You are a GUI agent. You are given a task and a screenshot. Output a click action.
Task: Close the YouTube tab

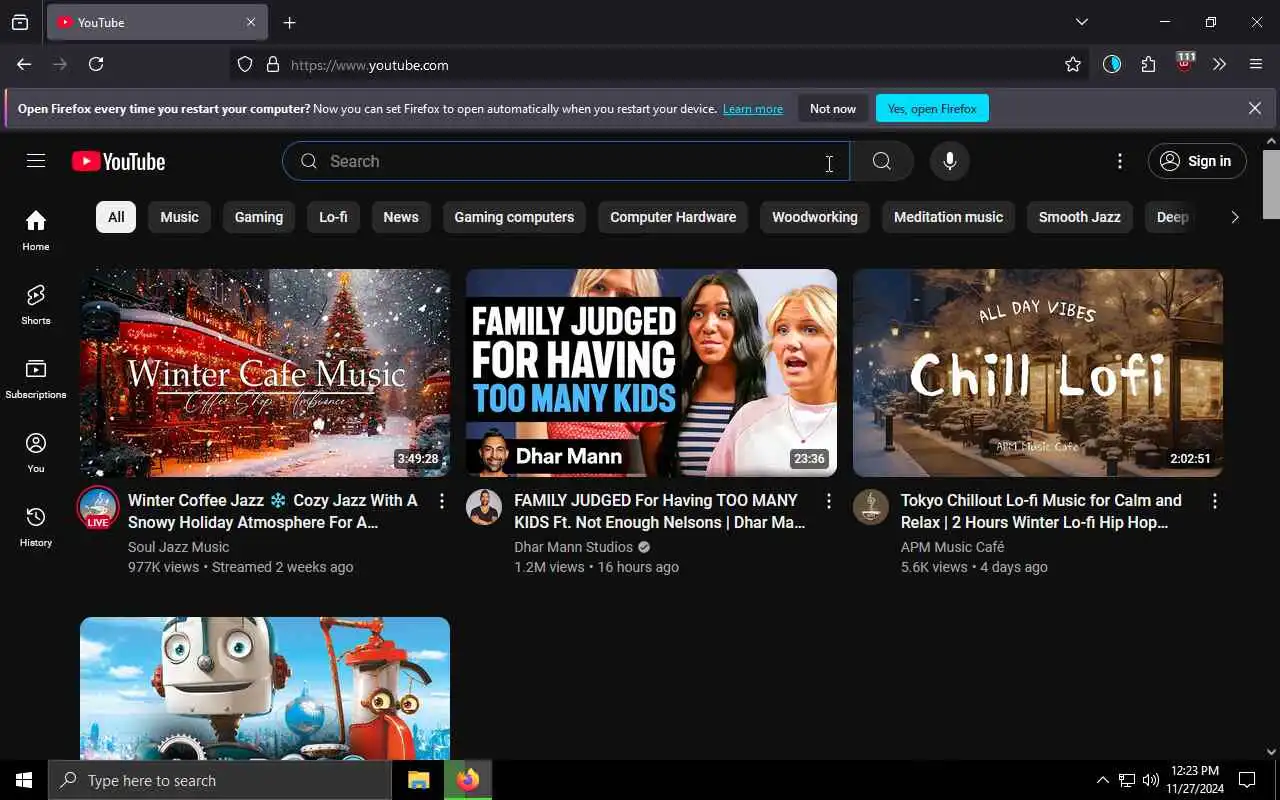click(x=251, y=22)
